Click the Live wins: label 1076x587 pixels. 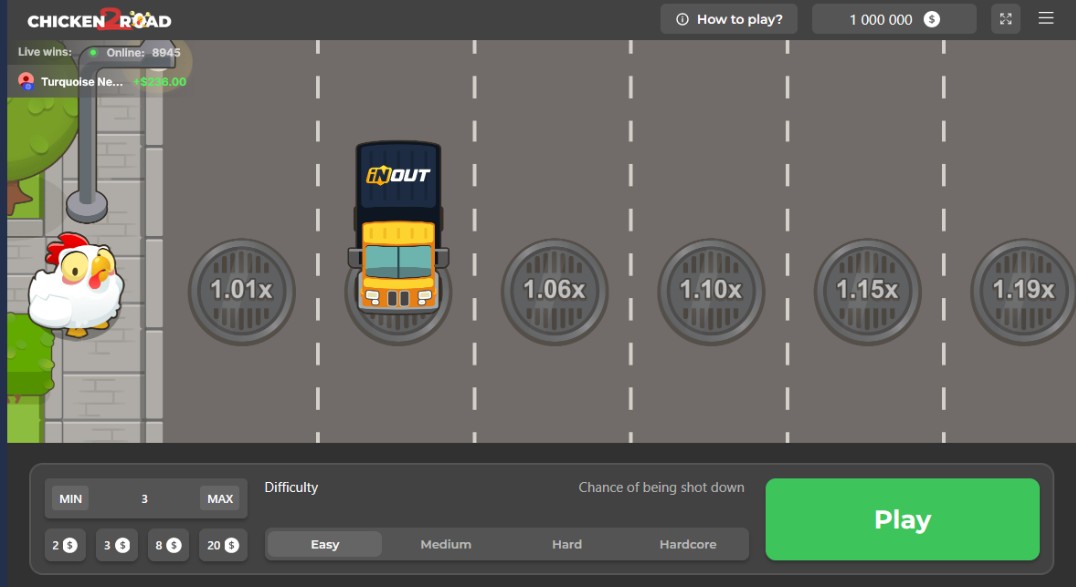tap(45, 52)
